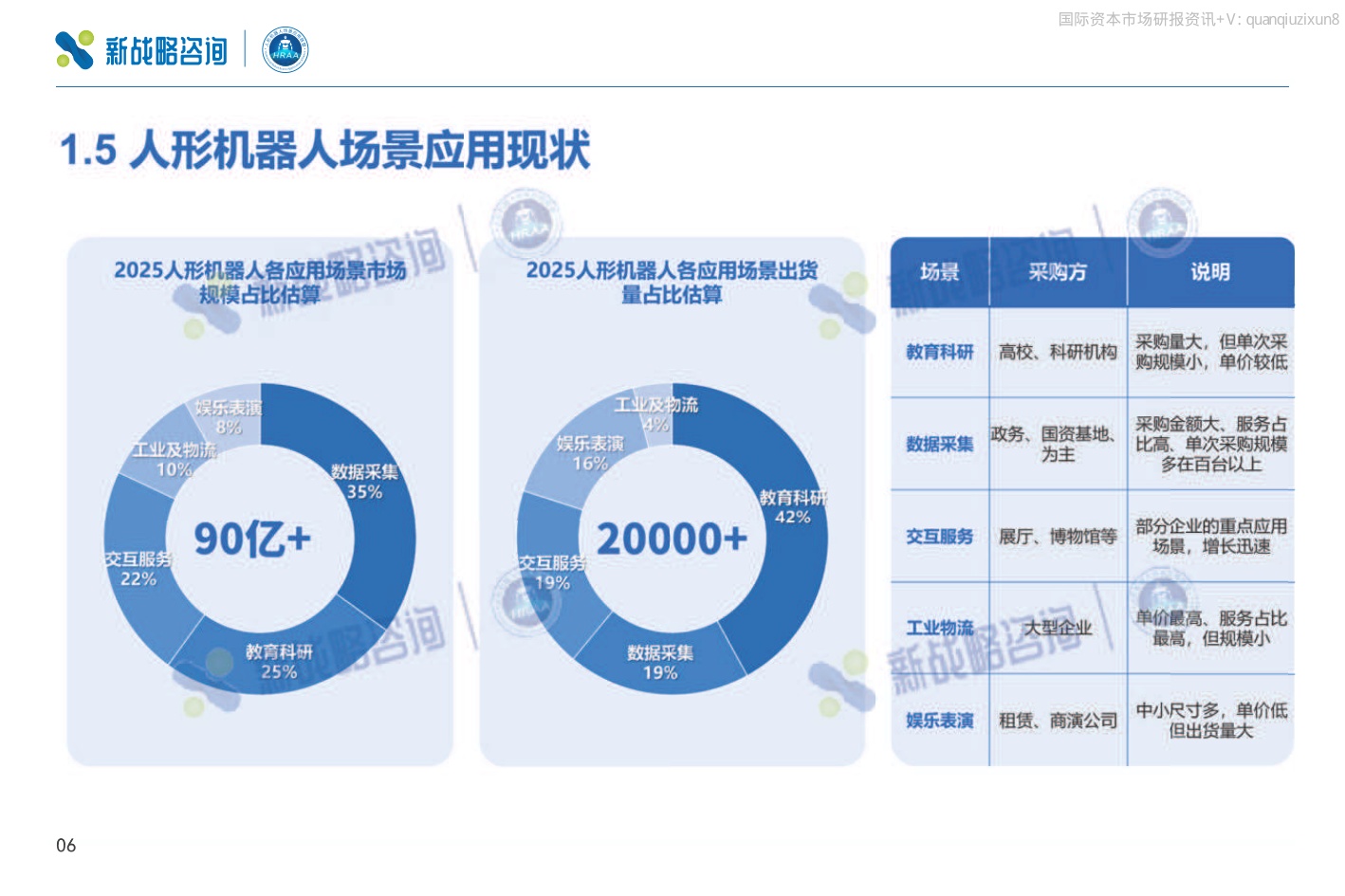Click the description 采购量大，但单次采购规模小，单价较低
The image size is (1345, 896).
(x=1211, y=352)
